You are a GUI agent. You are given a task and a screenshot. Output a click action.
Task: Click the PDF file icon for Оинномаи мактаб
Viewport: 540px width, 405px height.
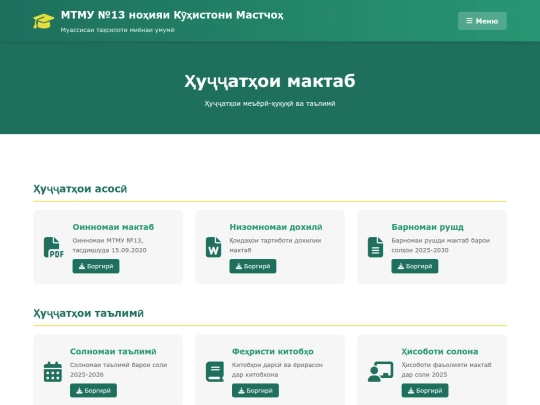pos(53,247)
